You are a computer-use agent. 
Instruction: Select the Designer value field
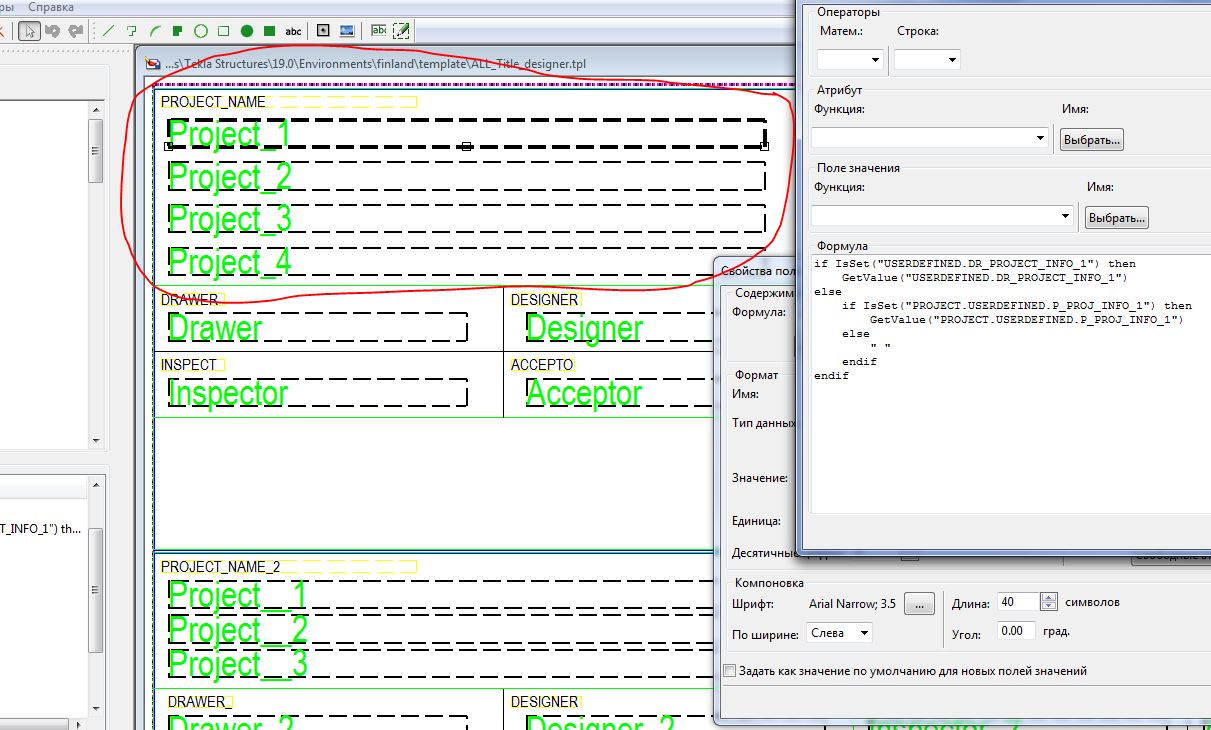point(620,328)
